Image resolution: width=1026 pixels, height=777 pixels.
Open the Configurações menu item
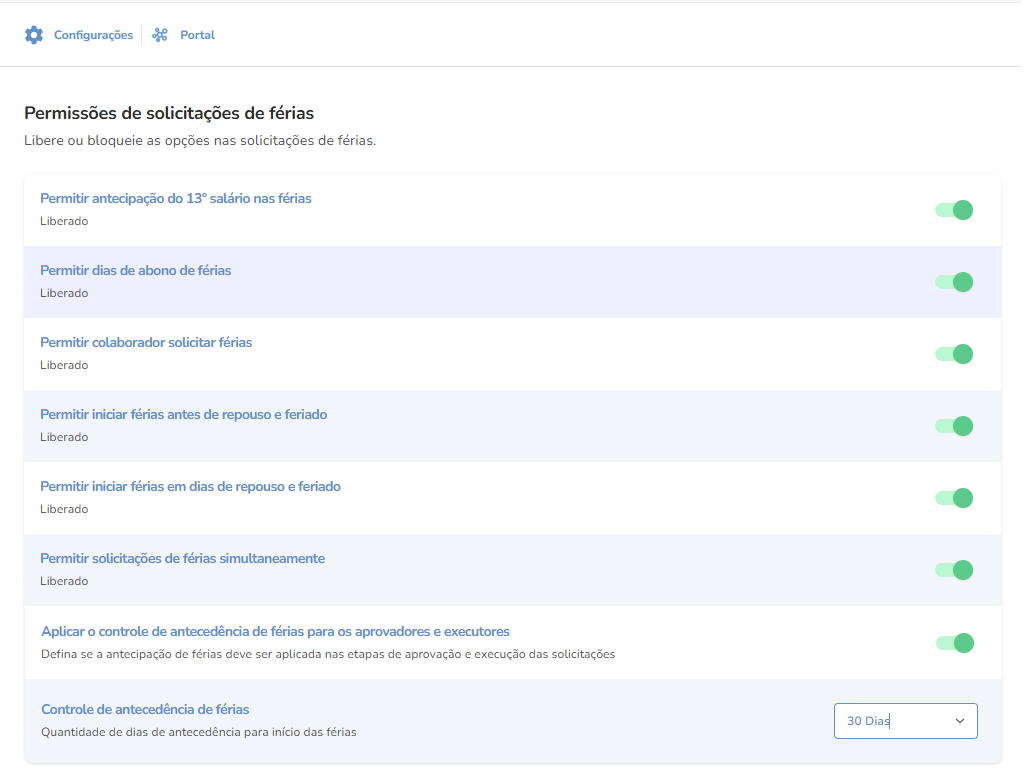pyautogui.click(x=93, y=35)
